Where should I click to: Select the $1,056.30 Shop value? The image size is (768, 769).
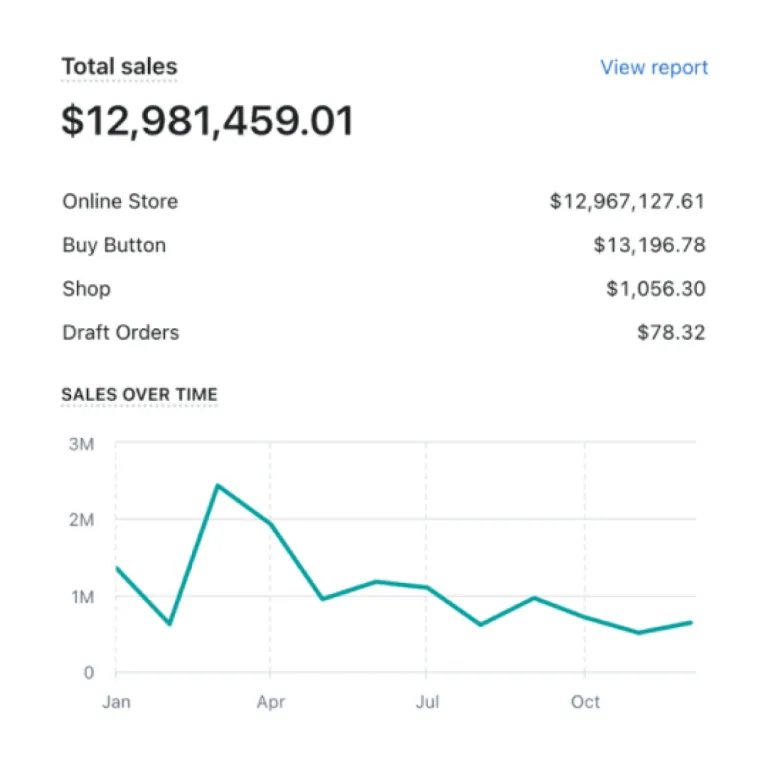(655, 289)
